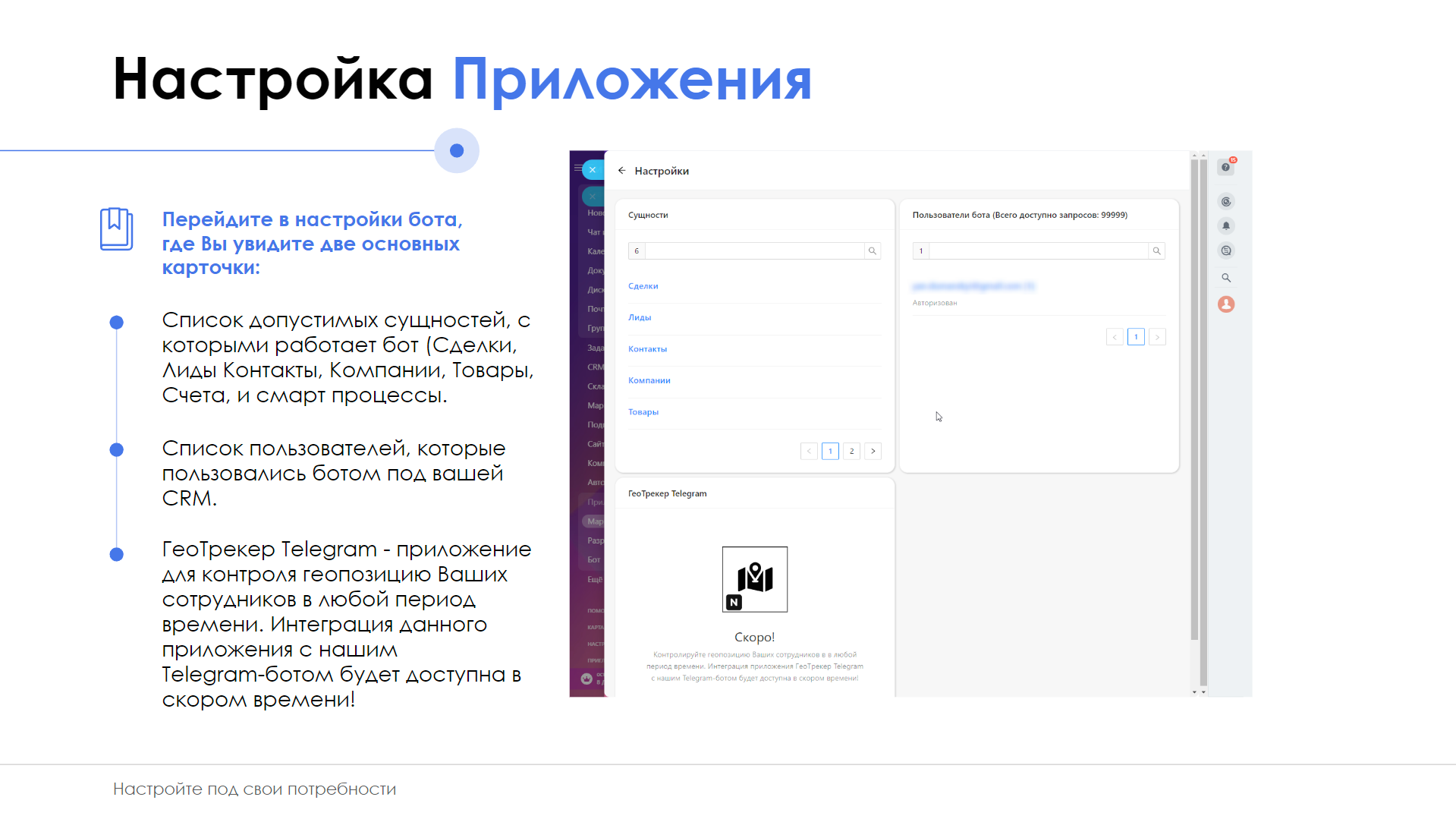Image resolution: width=1456 pixels, height=819 pixels.
Task: Open the Чат item in the sidebar
Action: (x=594, y=232)
